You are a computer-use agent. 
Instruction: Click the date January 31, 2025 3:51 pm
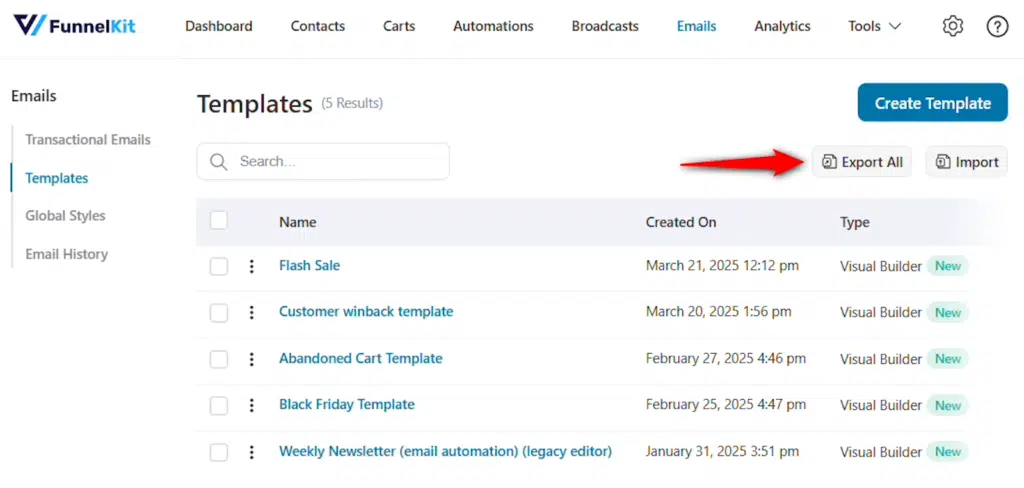[722, 451]
